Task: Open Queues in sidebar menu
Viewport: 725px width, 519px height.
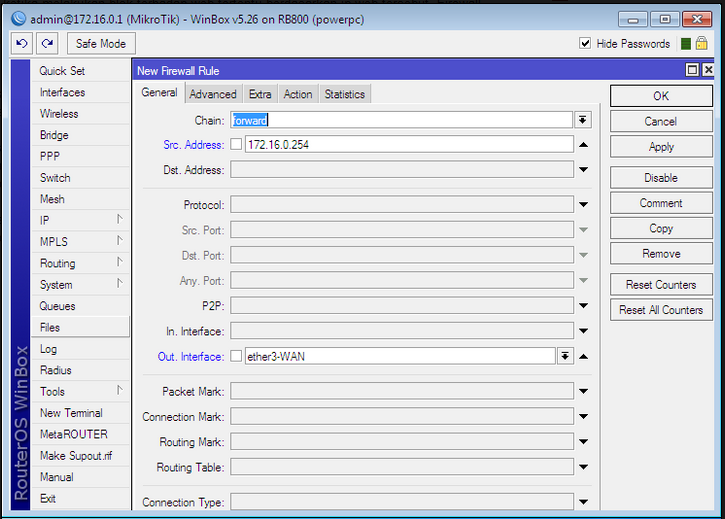Action: coord(80,306)
